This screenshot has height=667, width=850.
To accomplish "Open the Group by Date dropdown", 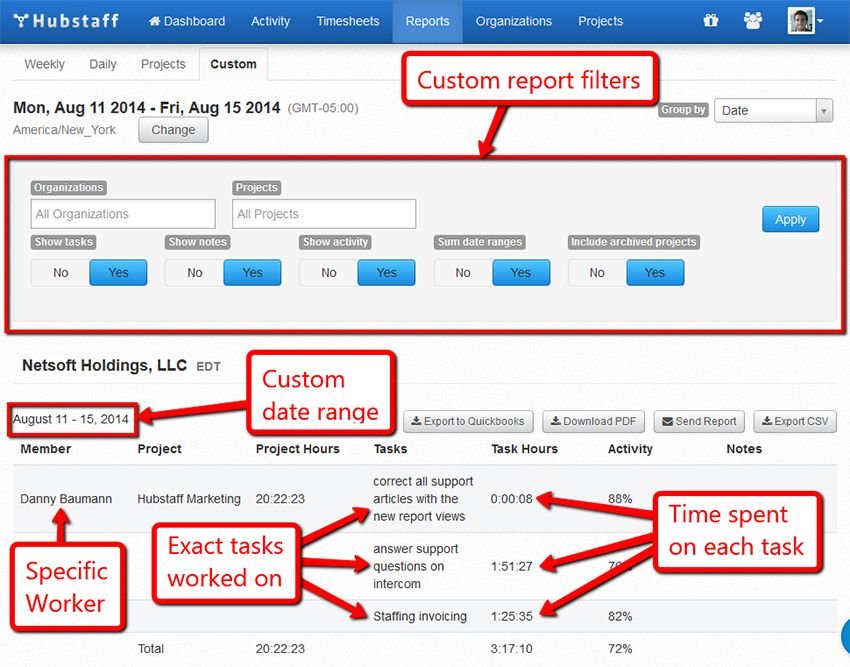I will [774, 111].
